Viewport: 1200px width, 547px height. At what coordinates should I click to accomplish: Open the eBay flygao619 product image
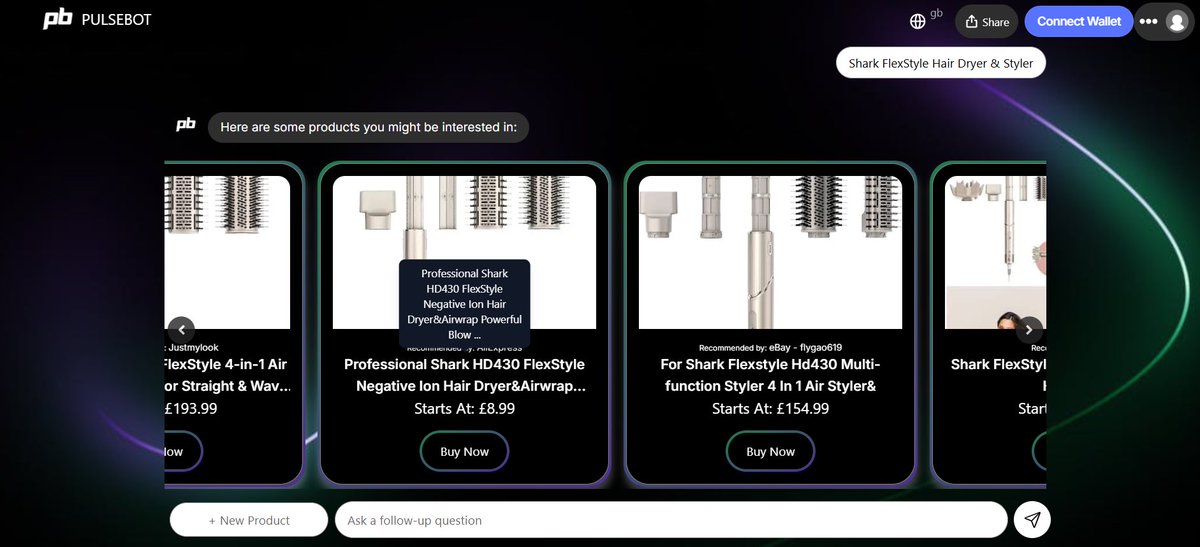770,252
